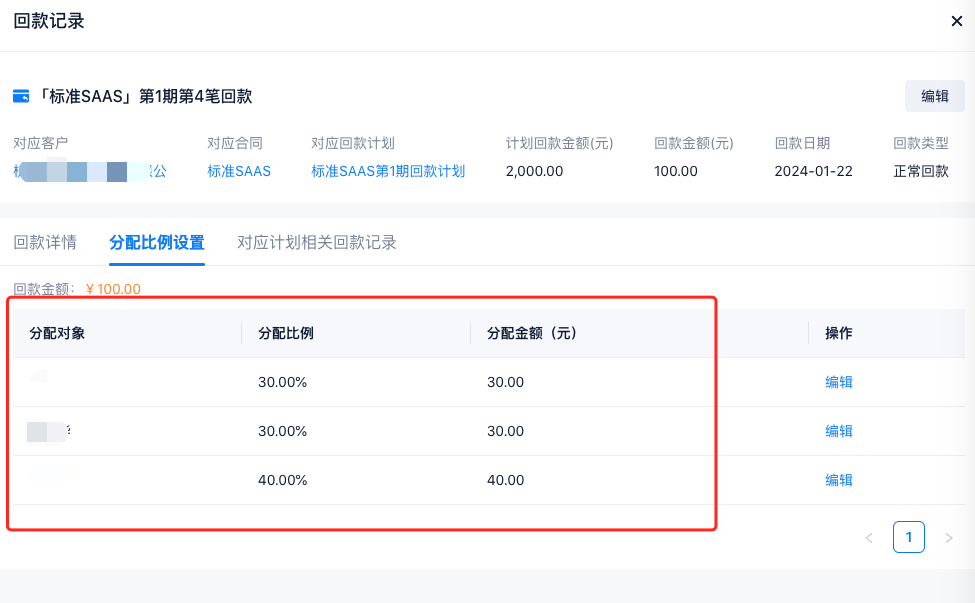Image resolution: width=975 pixels, height=603 pixels.
Task: Select the 分配比例设置 tab
Action: click(157, 242)
